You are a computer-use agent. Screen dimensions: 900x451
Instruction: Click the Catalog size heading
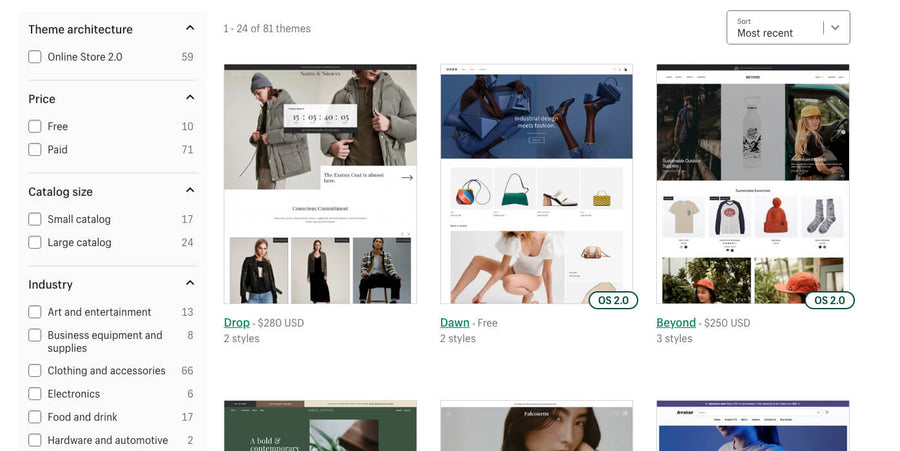[x=60, y=192]
